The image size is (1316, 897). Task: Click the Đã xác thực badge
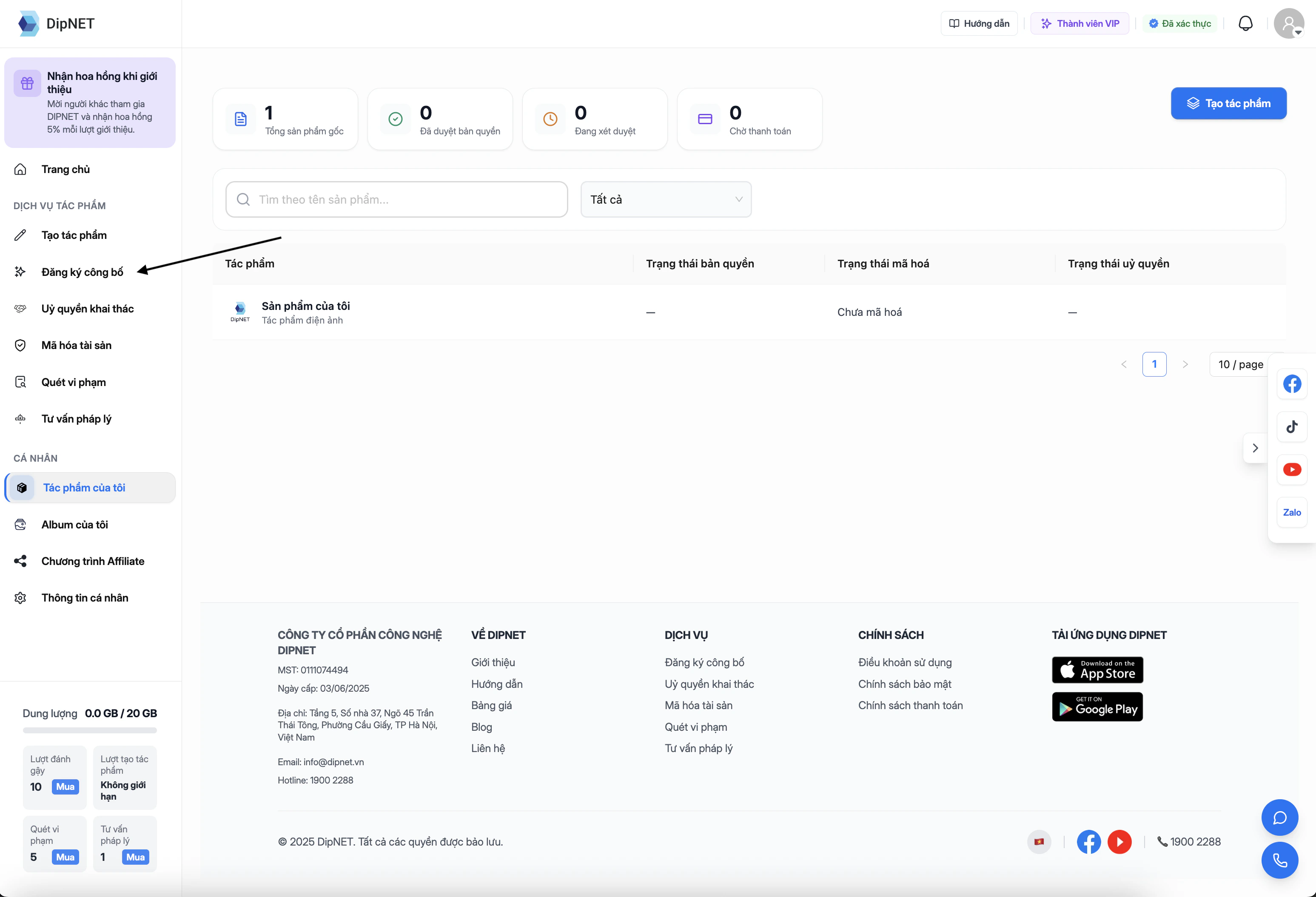pos(1180,24)
